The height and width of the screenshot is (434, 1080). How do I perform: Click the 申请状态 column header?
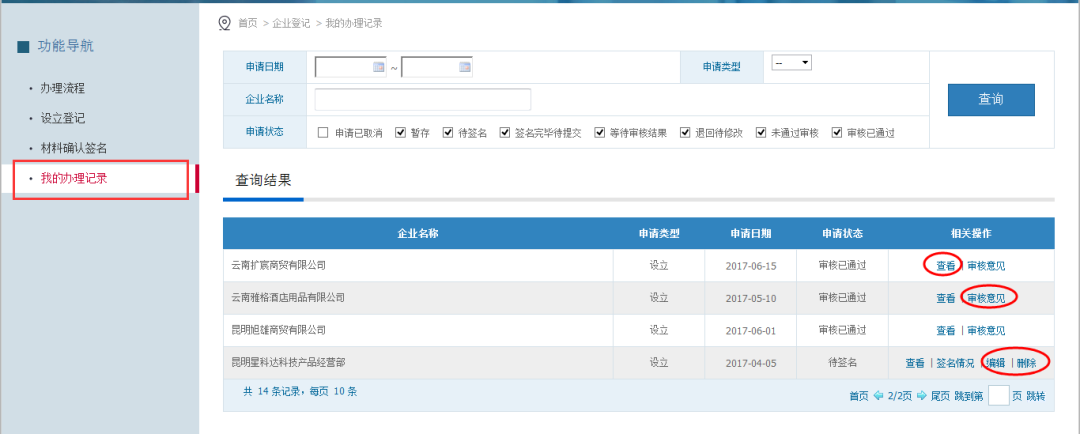pos(842,234)
